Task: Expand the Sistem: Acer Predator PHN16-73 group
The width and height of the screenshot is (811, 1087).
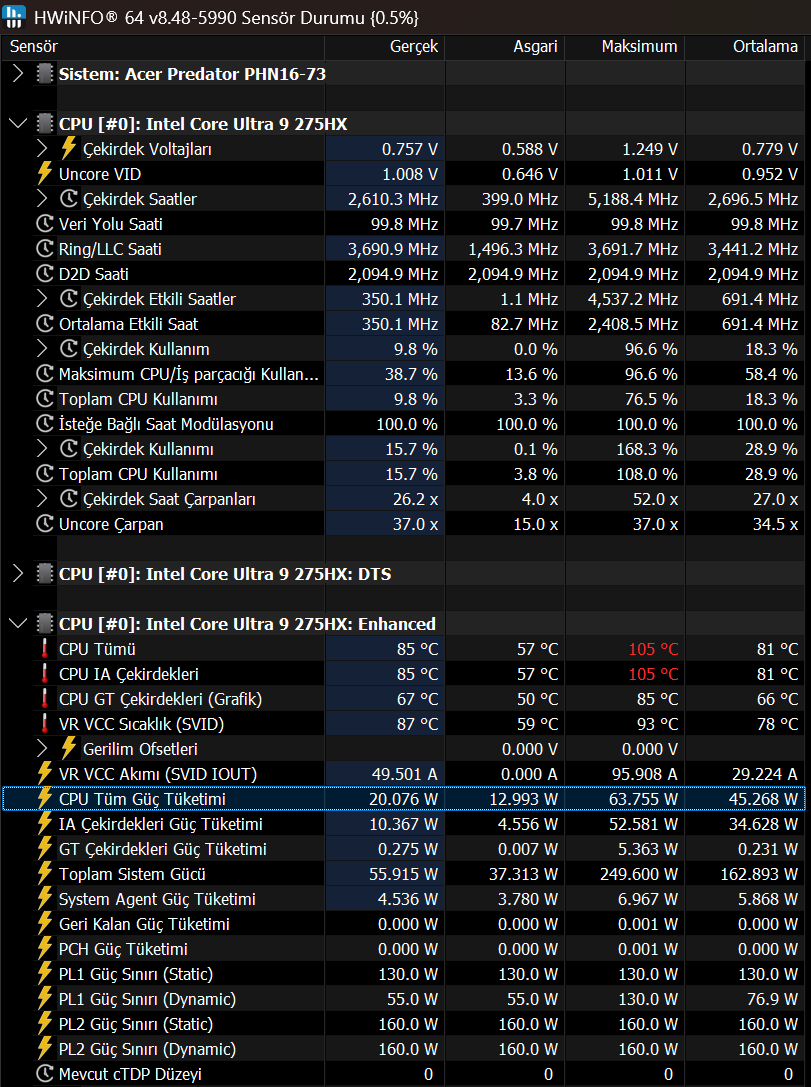Action: [x=18, y=74]
